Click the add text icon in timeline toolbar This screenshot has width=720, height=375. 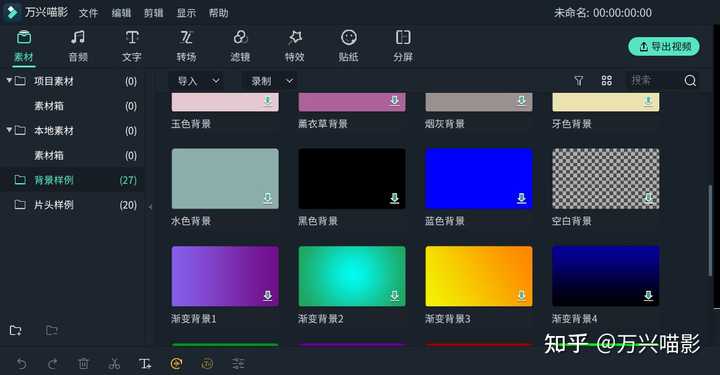145,364
